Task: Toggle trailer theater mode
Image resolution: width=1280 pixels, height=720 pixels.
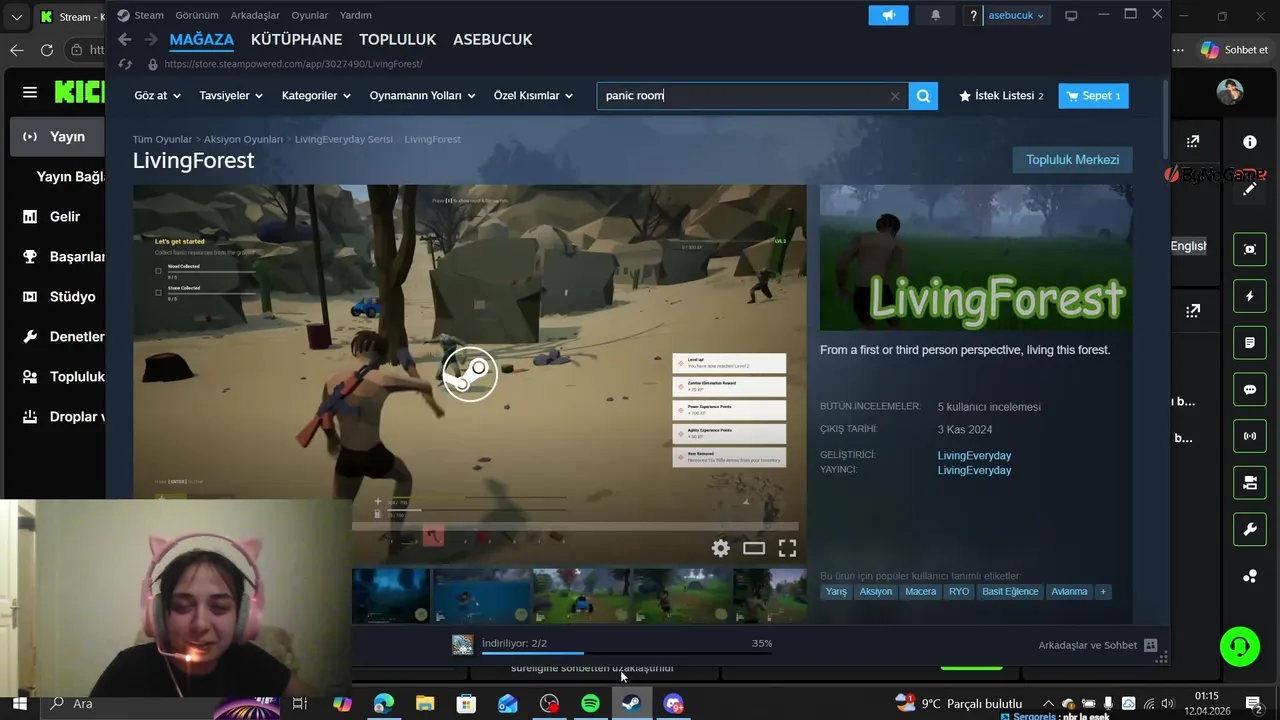Action: point(754,548)
